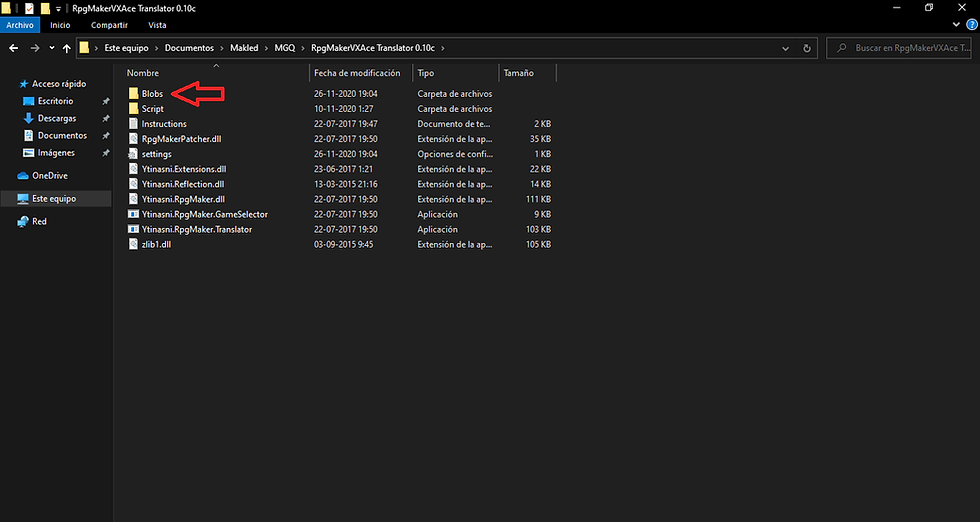Open Documentos in the sidebar
This screenshot has width=980, height=522.
62,135
